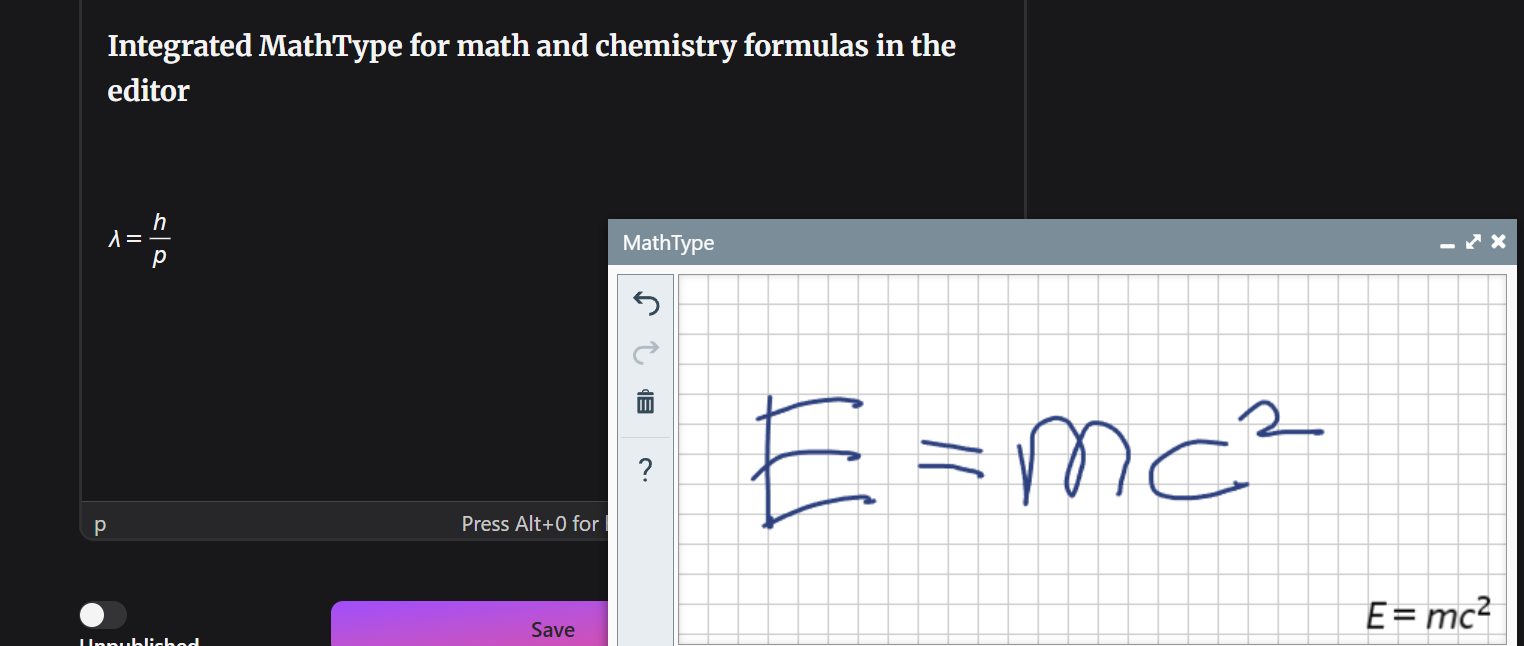Viewport: 1524px width, 646px height.
Task: Maximize the MathType dialog to fullscreen
Action: pos(1473,242)
